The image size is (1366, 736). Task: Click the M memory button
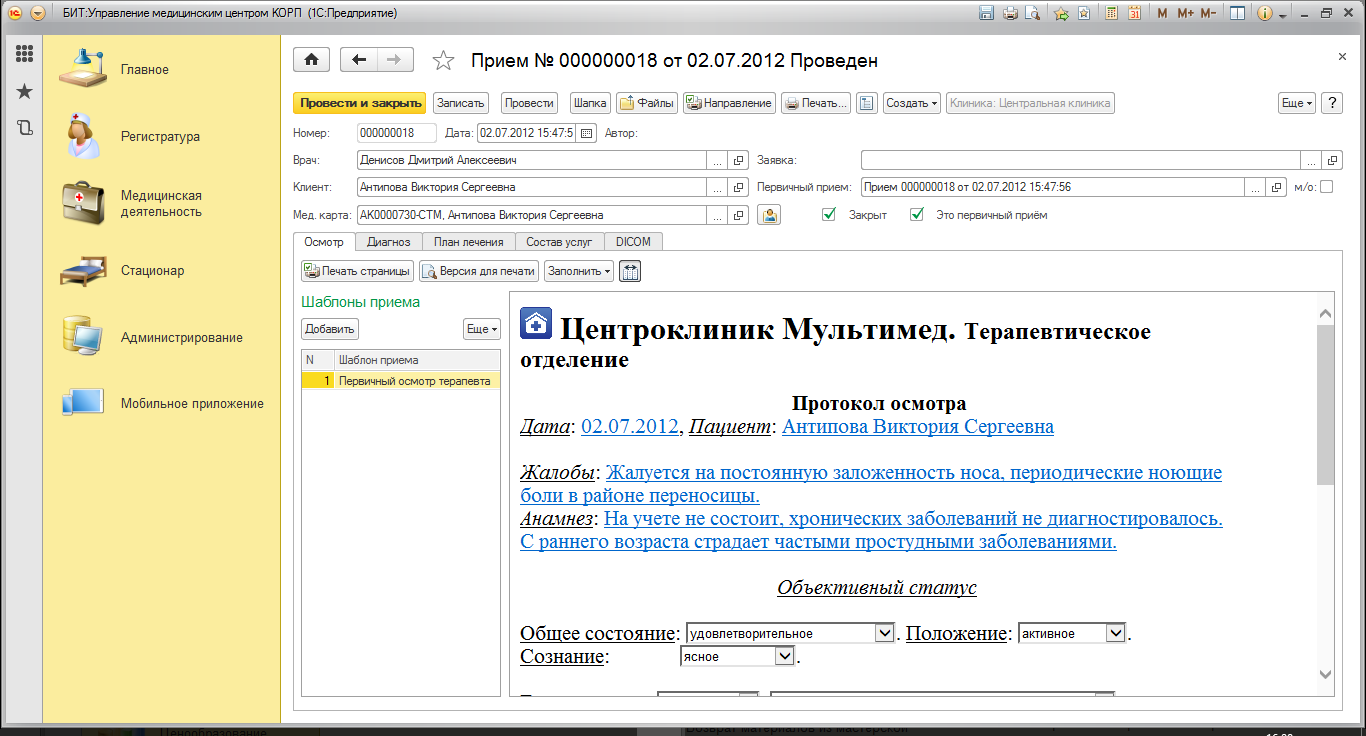click(x=1162, y=14)
